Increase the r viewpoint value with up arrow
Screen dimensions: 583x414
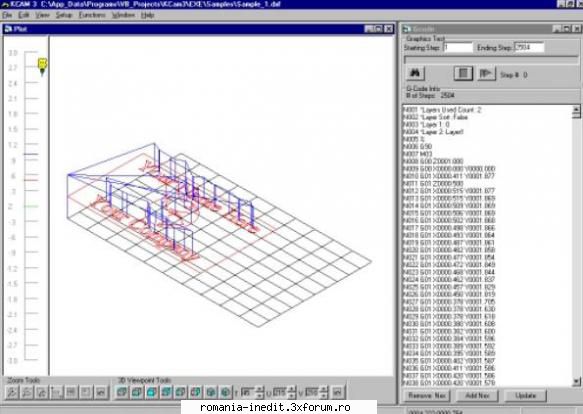261,389
